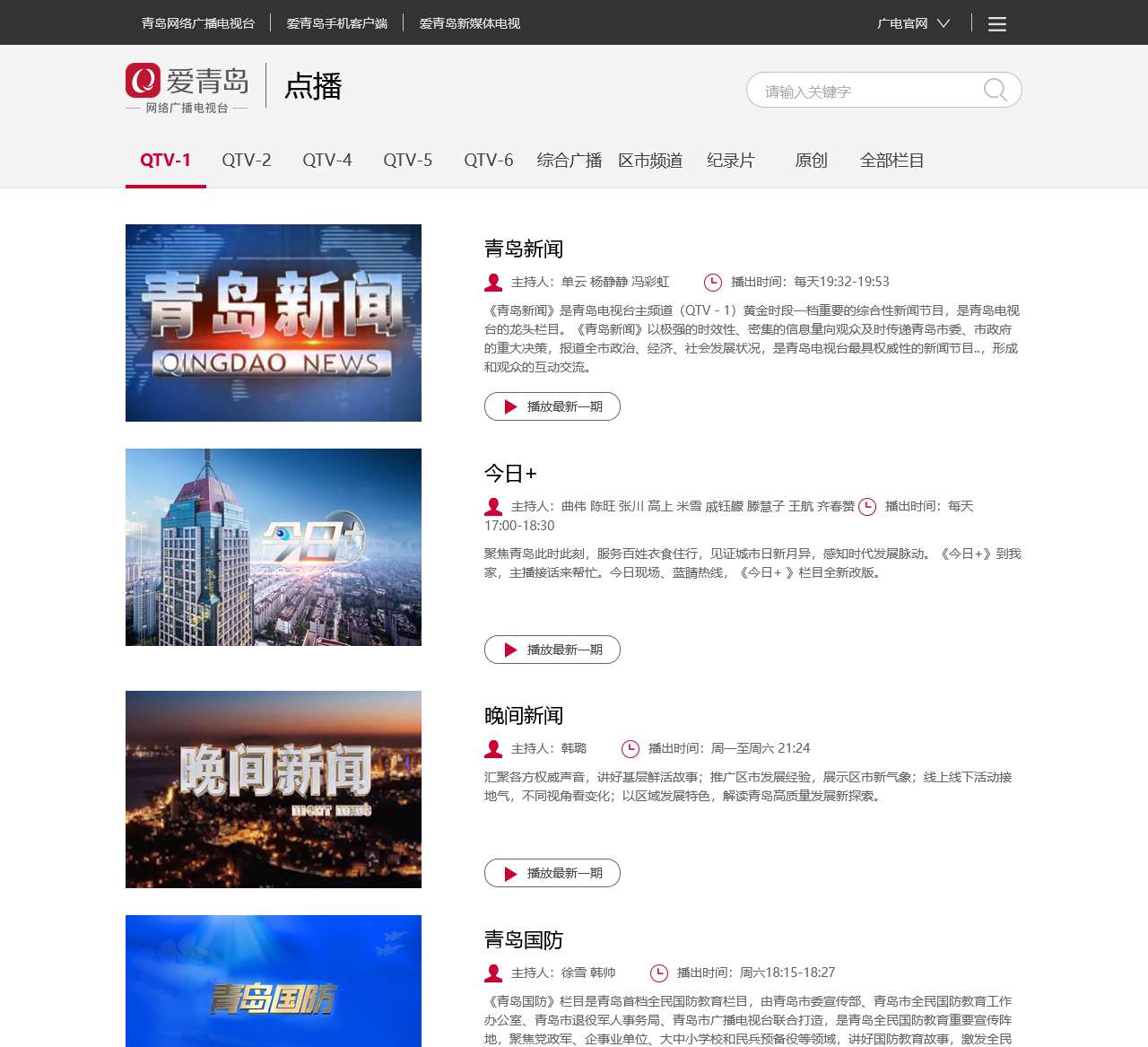Screen dimensions: 1148x1047
Task: Open the 全部栏目 tab
Action: [892, 161]
